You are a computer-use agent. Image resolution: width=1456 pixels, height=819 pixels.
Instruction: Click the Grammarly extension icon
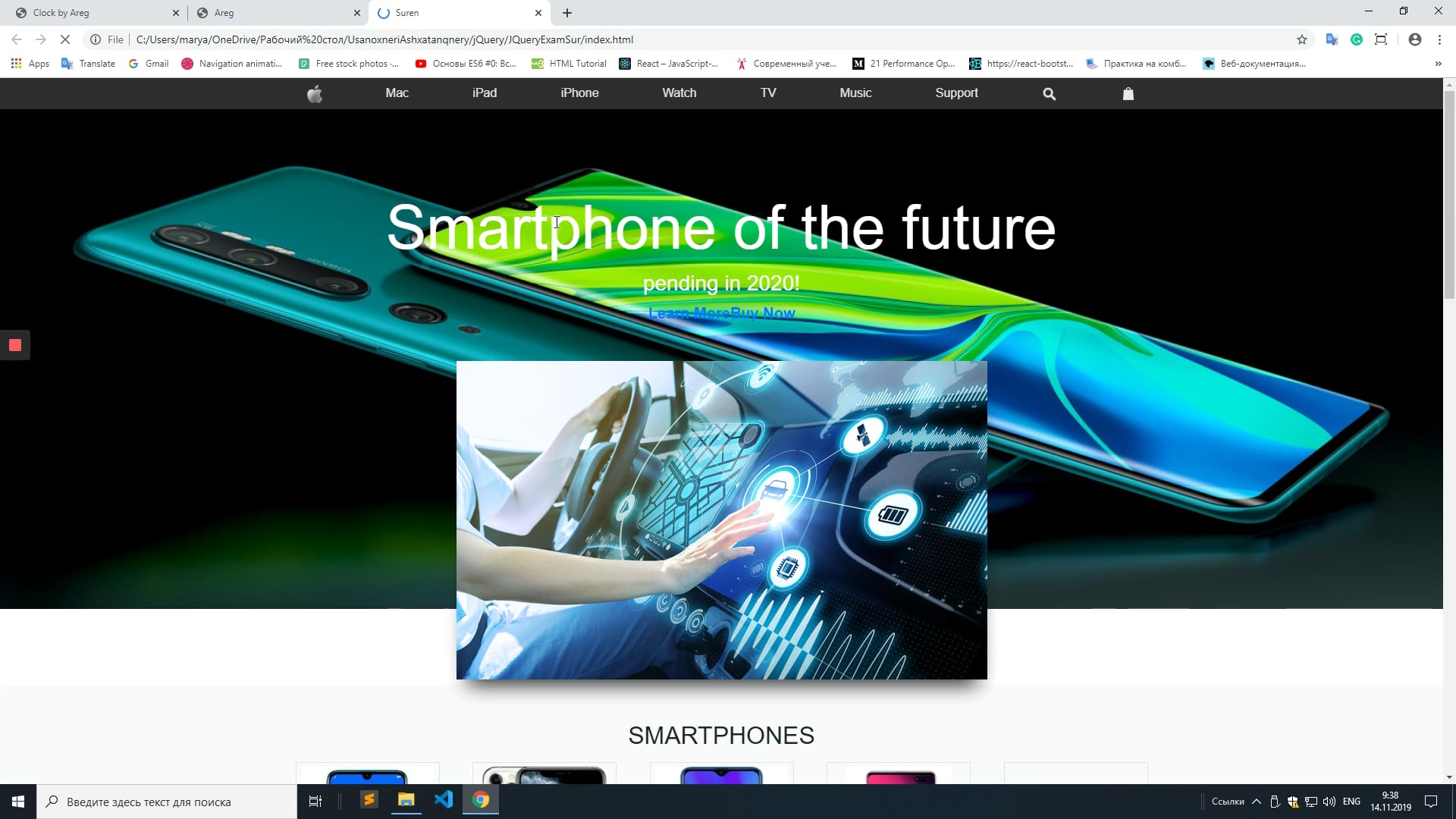(x=1357, y=39)
